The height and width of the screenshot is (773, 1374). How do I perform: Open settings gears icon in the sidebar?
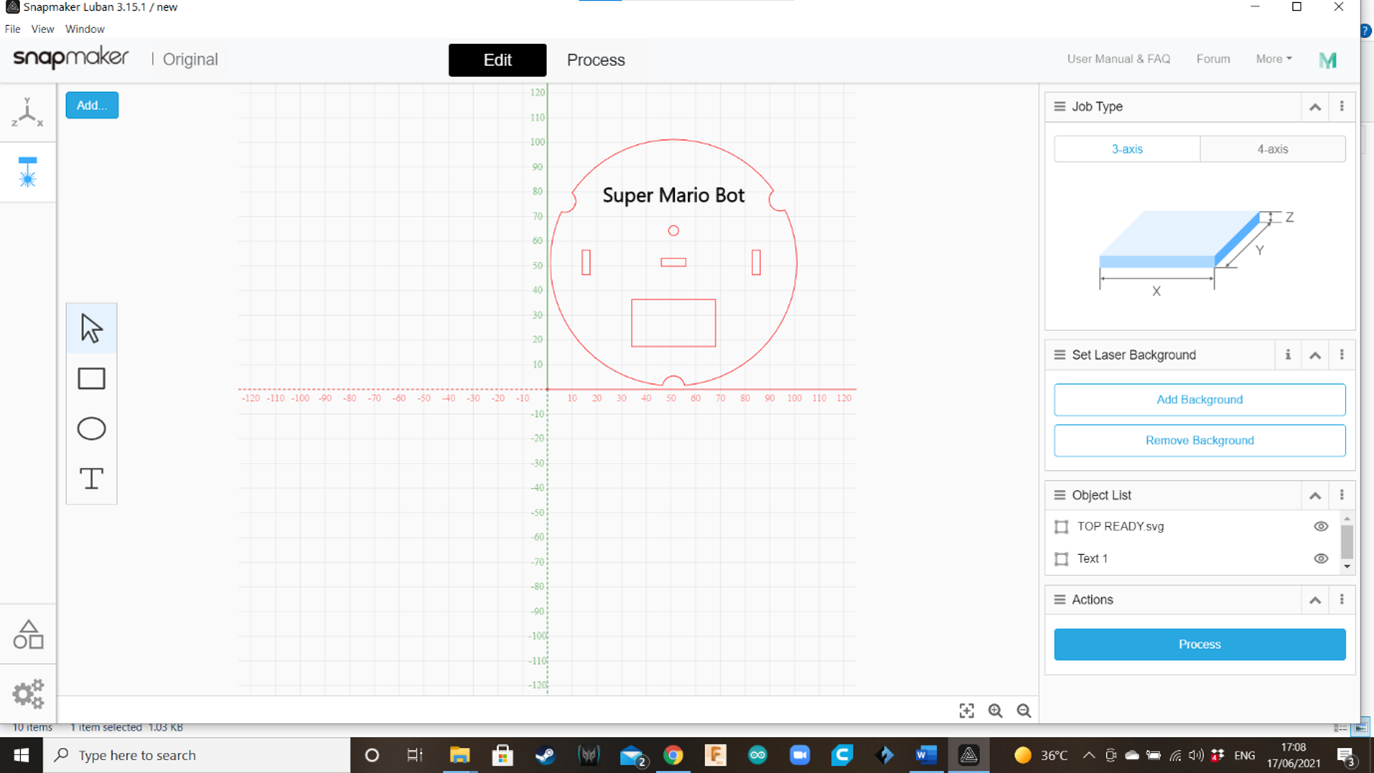click(28, 693)
